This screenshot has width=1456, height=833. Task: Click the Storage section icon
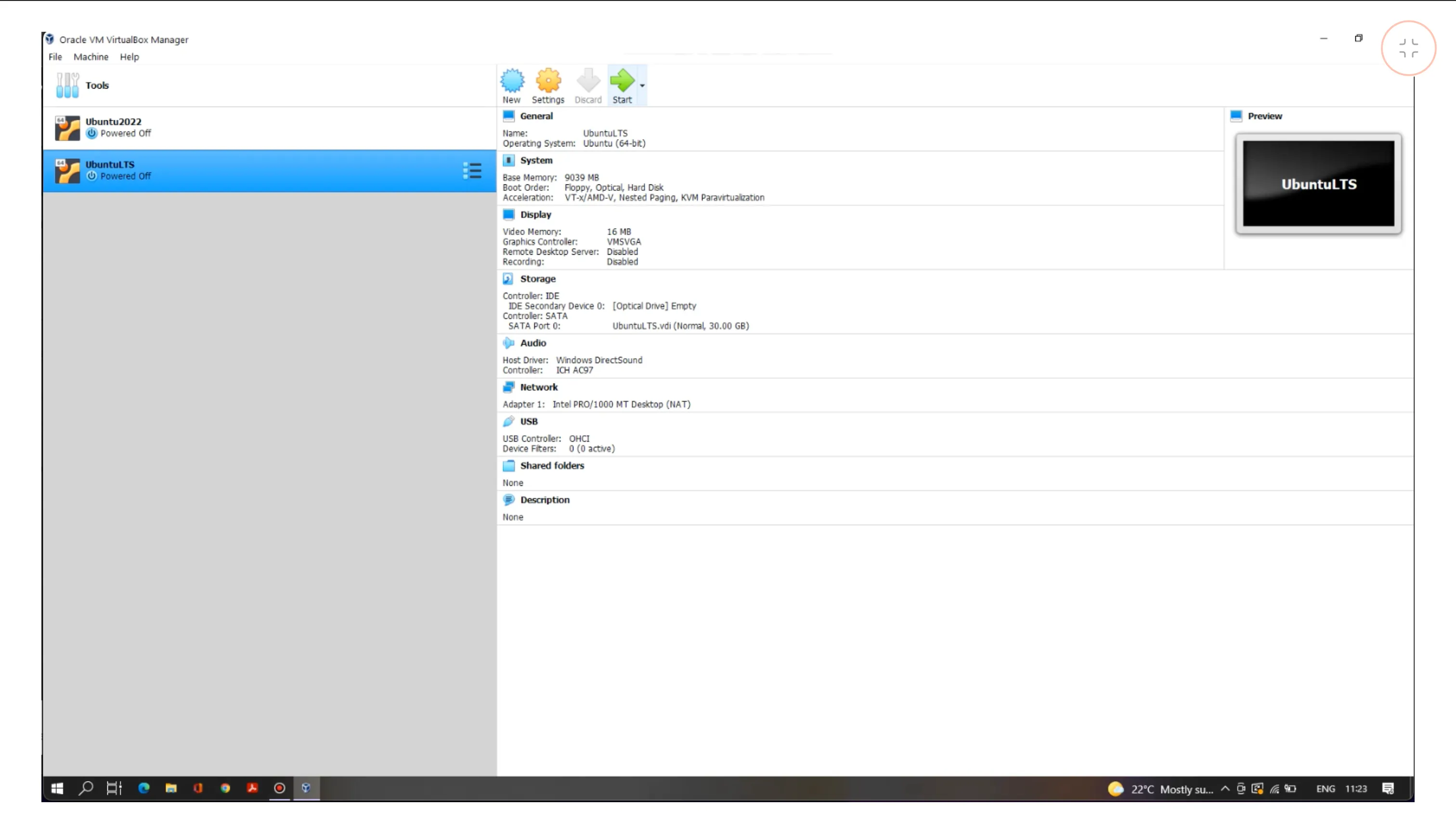tap(508, 279)
